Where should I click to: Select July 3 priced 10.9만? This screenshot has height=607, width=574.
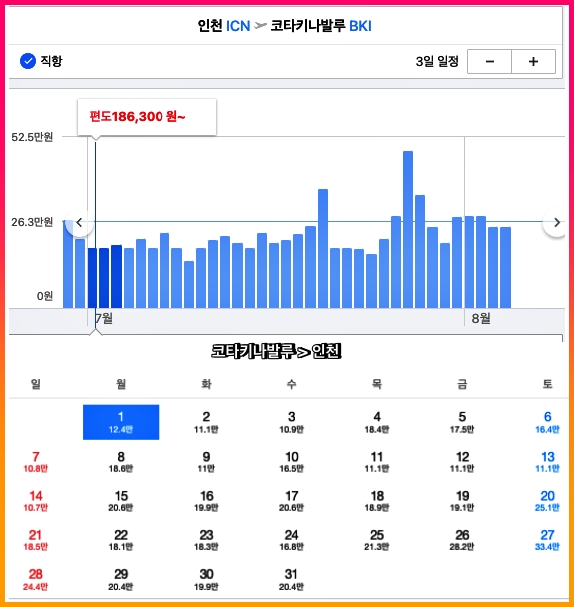coord(291,422)
